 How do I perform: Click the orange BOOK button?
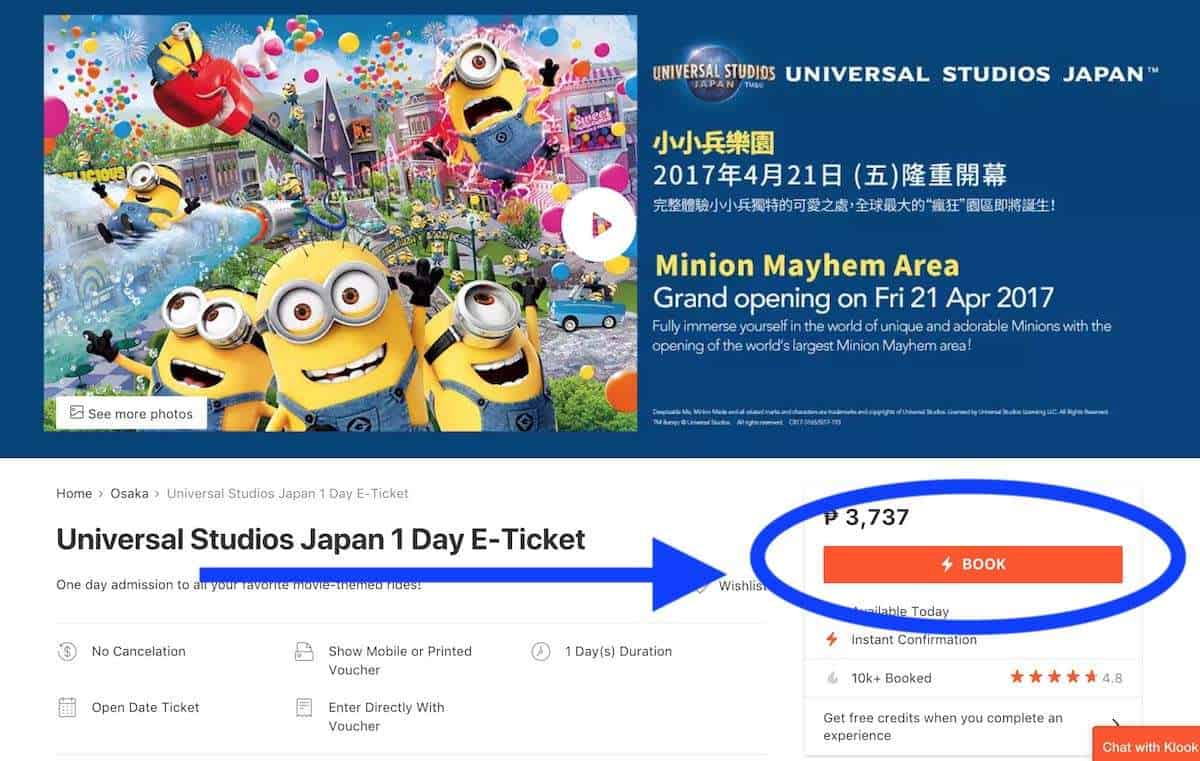pyautogui.click(x=972, y=564)
